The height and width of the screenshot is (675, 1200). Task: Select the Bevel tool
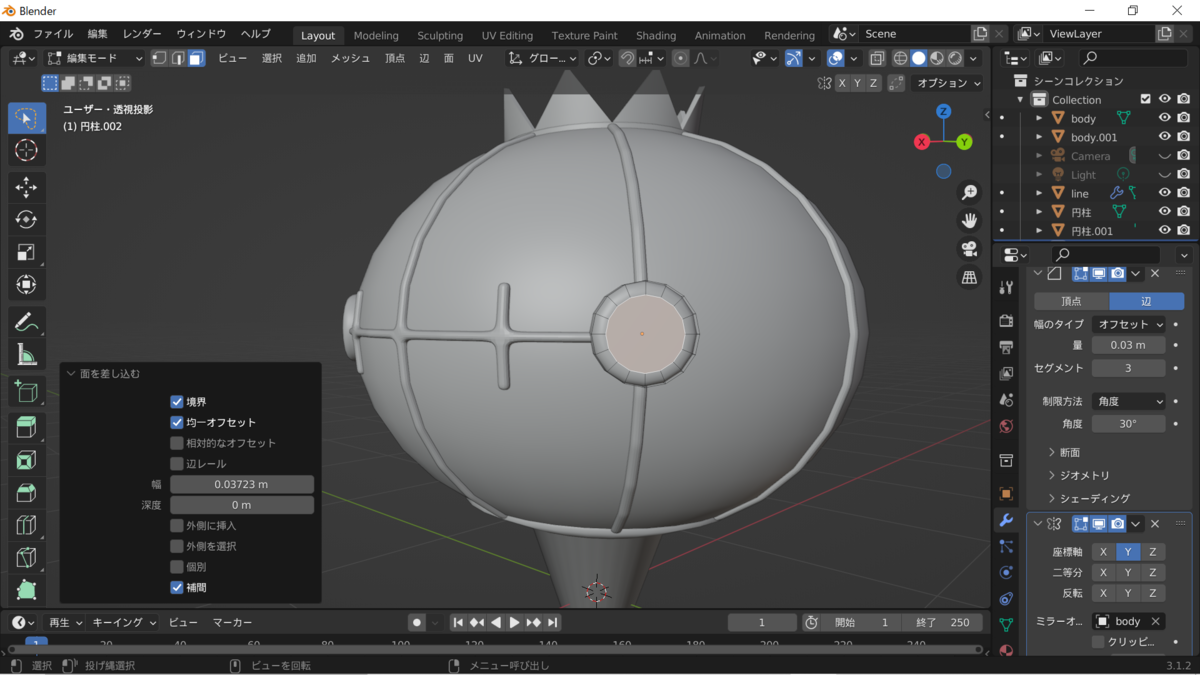pyautogui.click(x=27, y=493)
